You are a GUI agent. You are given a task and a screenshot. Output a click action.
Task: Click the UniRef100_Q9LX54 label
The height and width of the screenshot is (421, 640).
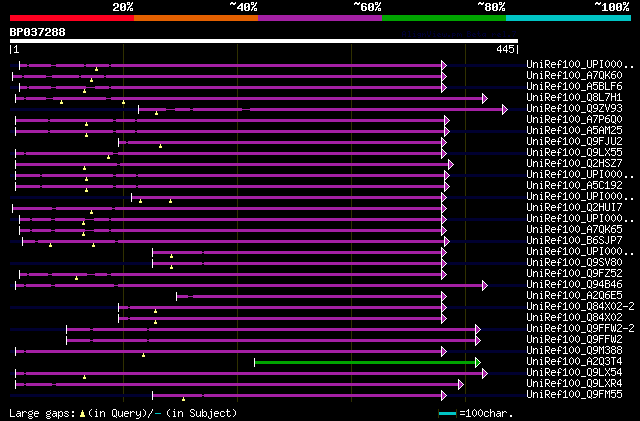pyautogui.click(x=574, y=373)
